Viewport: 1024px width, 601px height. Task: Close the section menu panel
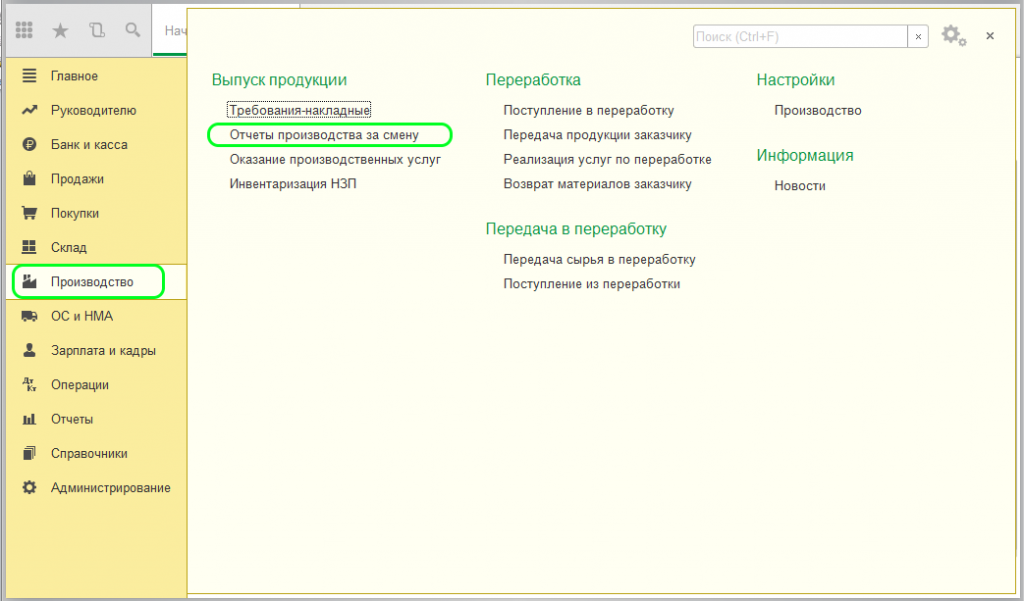click(990, 36)
